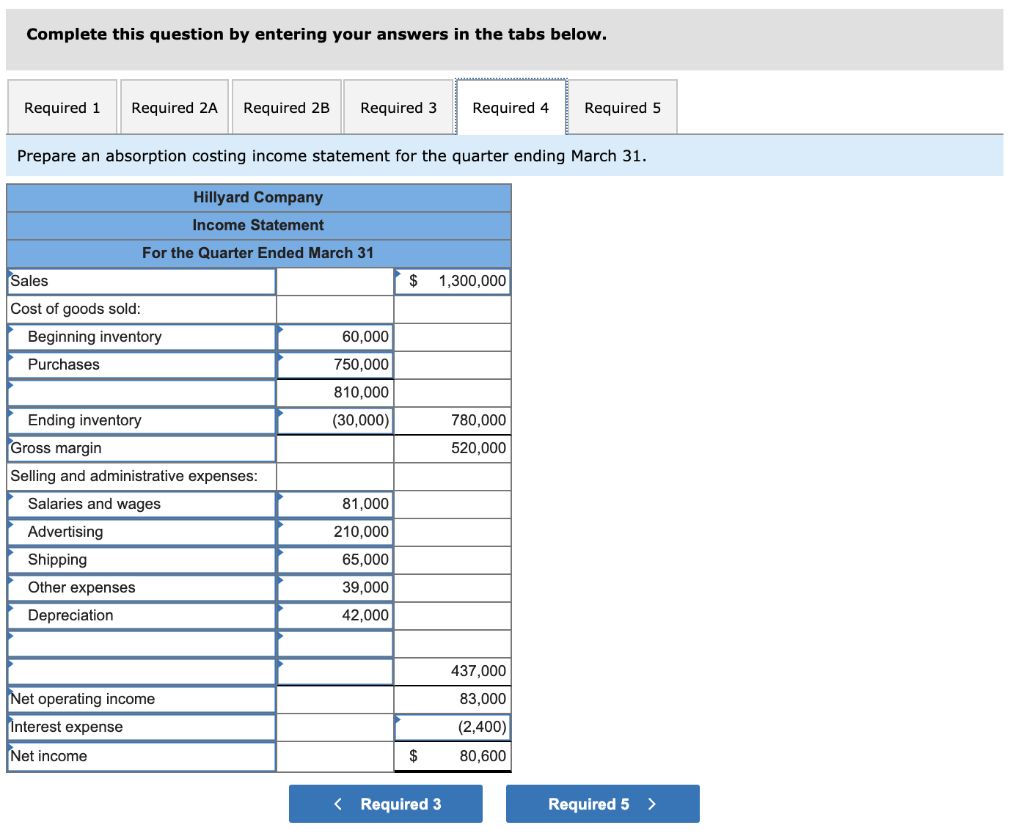The image size is (1024, 836).
Task: Click the Advertising expense value 210,000
Action: coord(335,531)
